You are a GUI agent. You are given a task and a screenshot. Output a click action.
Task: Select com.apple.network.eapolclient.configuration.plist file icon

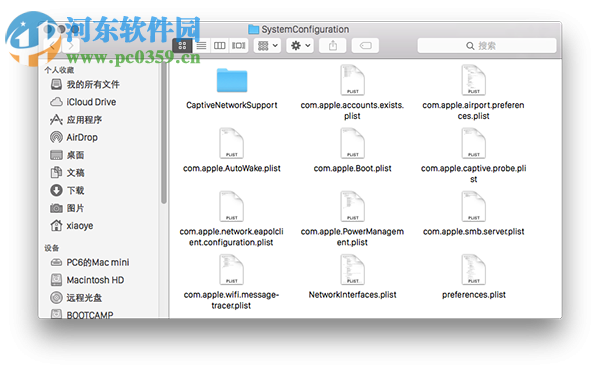coord(232,206)
